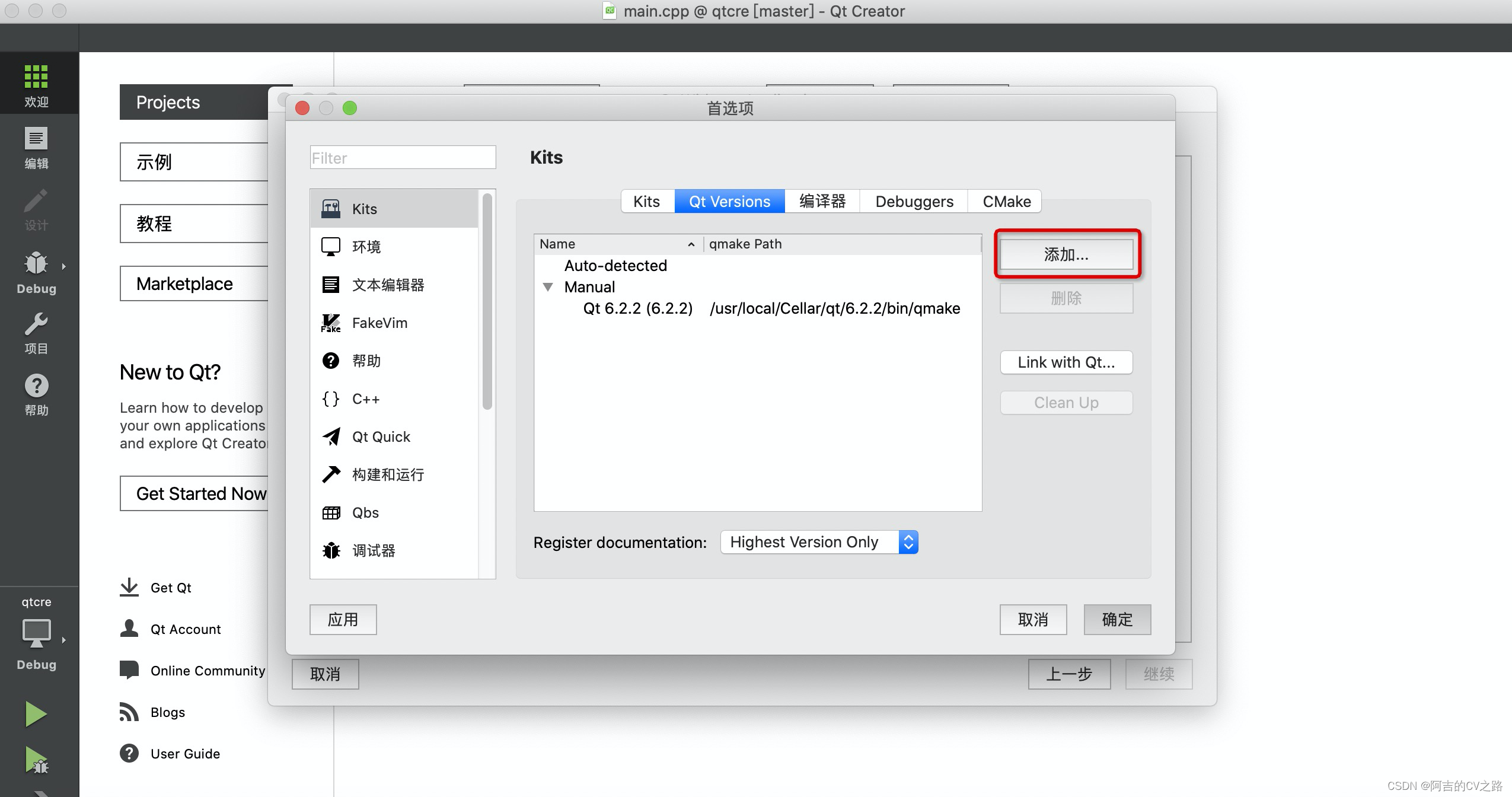Switch to the Qt Versions tab

(729, 202)
